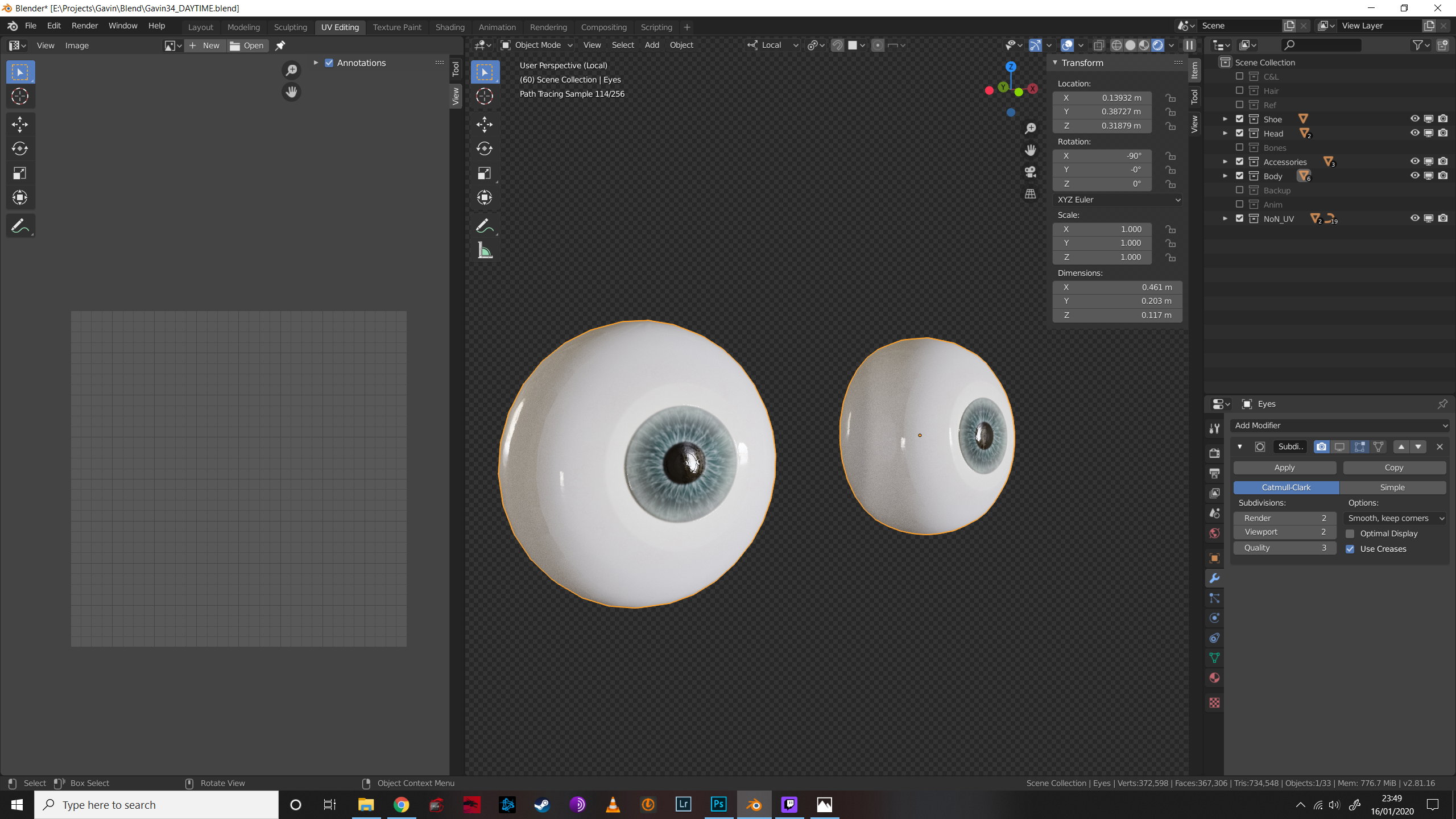The width and height of the screenshot is (1456, 819).
Task: Select the Measure tool in 3D viewport
Action: click(485, 251)
